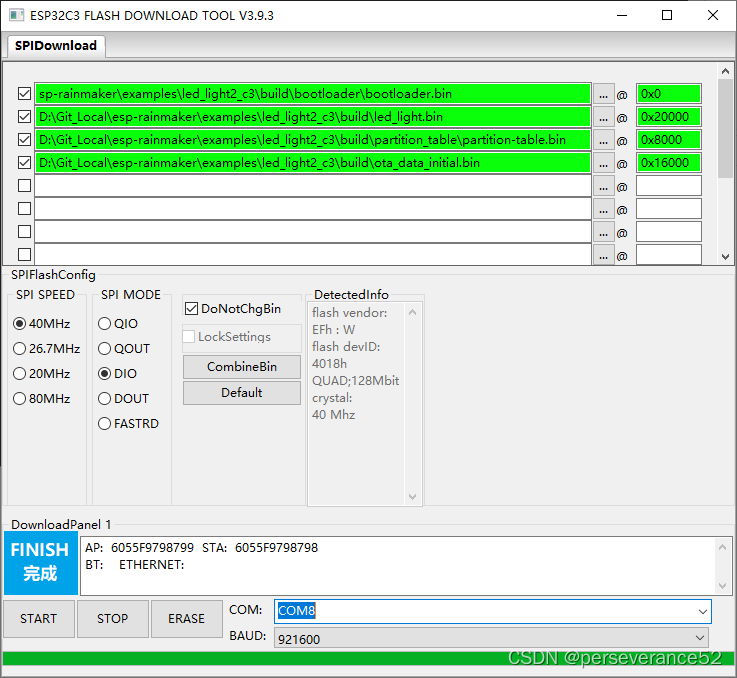Select DIO SPI mode
Screen dimensions: 737x678
[118, 373]
